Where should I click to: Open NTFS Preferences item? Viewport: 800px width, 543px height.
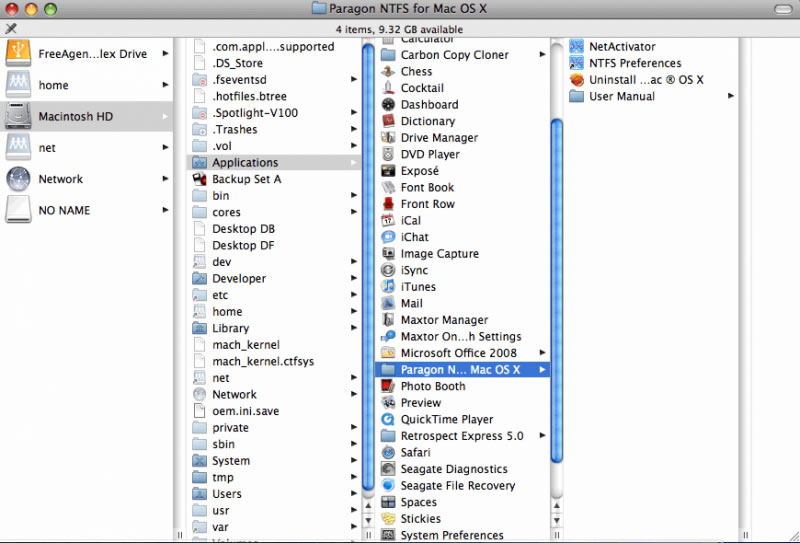pyautogui.click(x=635, y=63)
